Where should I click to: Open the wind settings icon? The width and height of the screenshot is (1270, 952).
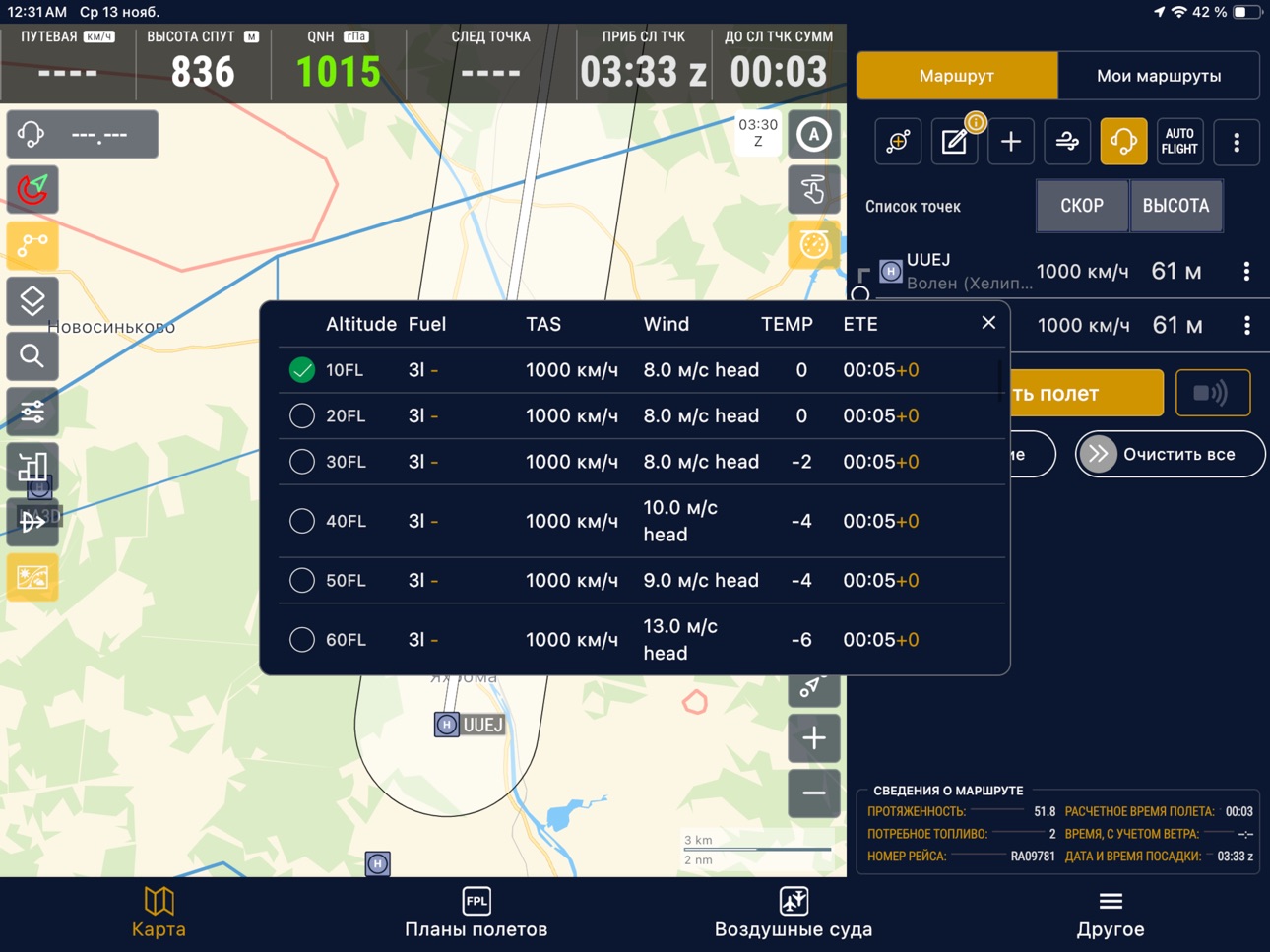pyautogui.click(x=1067, y=142)
